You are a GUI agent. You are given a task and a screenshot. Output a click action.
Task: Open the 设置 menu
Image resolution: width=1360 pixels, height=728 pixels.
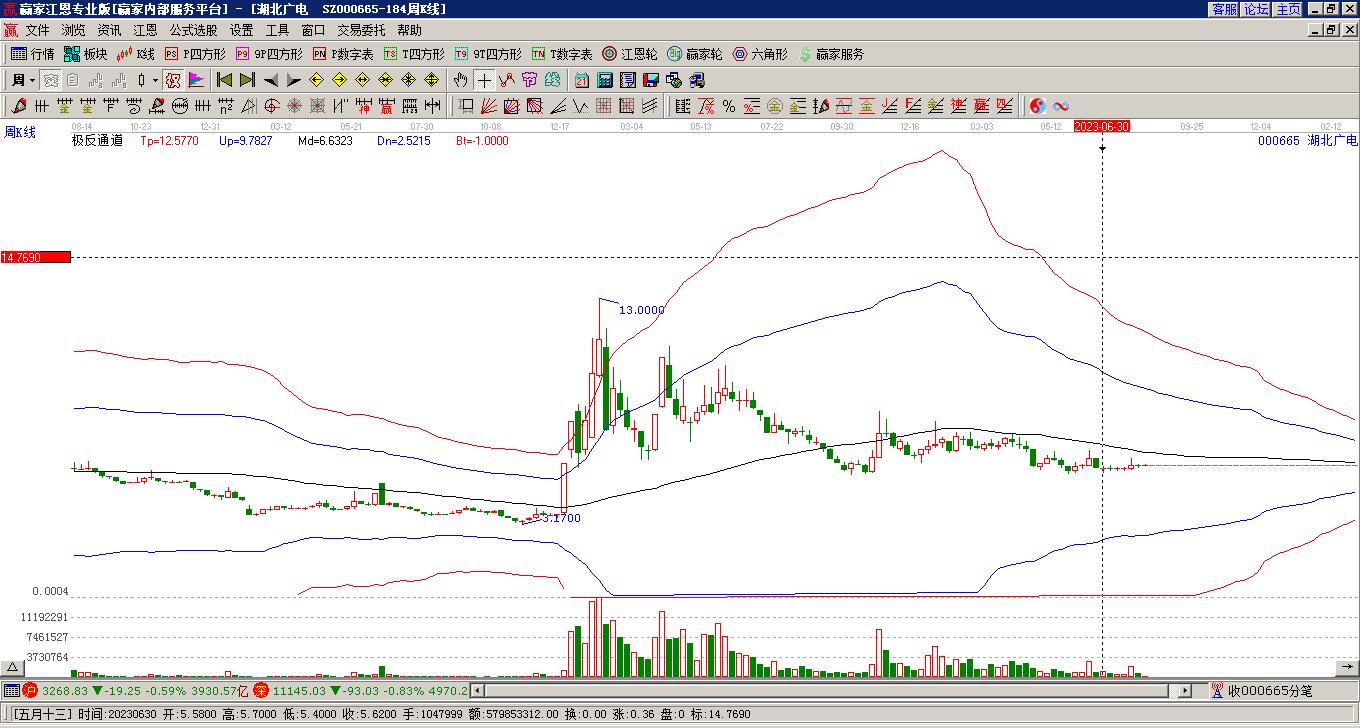tap(241, 31)
